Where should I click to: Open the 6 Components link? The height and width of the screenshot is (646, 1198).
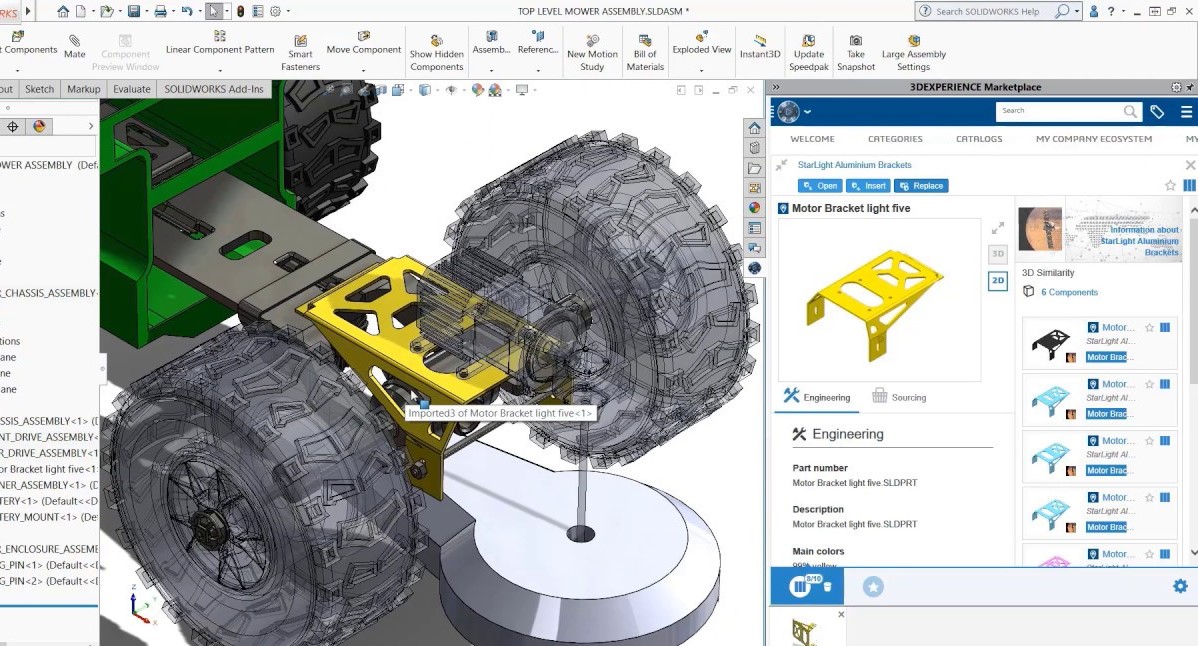(x=1069, y=292)
